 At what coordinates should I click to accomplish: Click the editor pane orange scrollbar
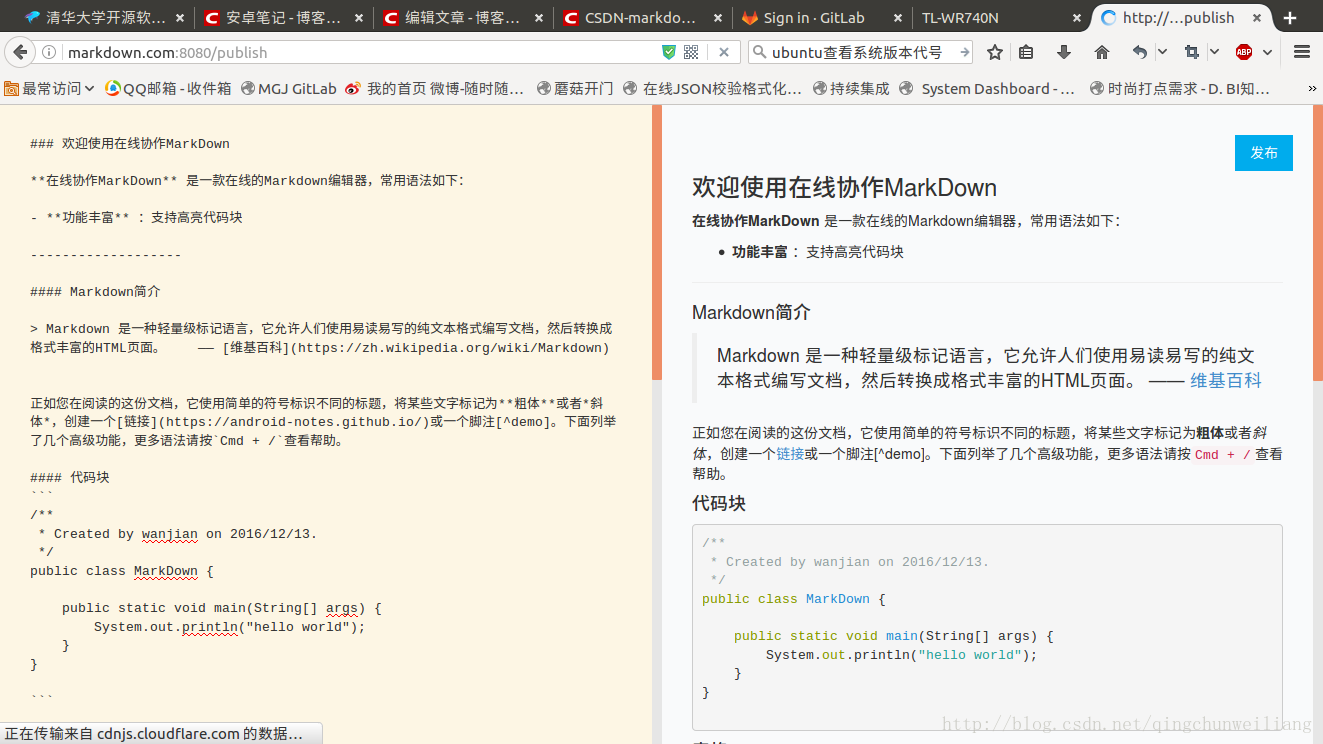[657, 242]
